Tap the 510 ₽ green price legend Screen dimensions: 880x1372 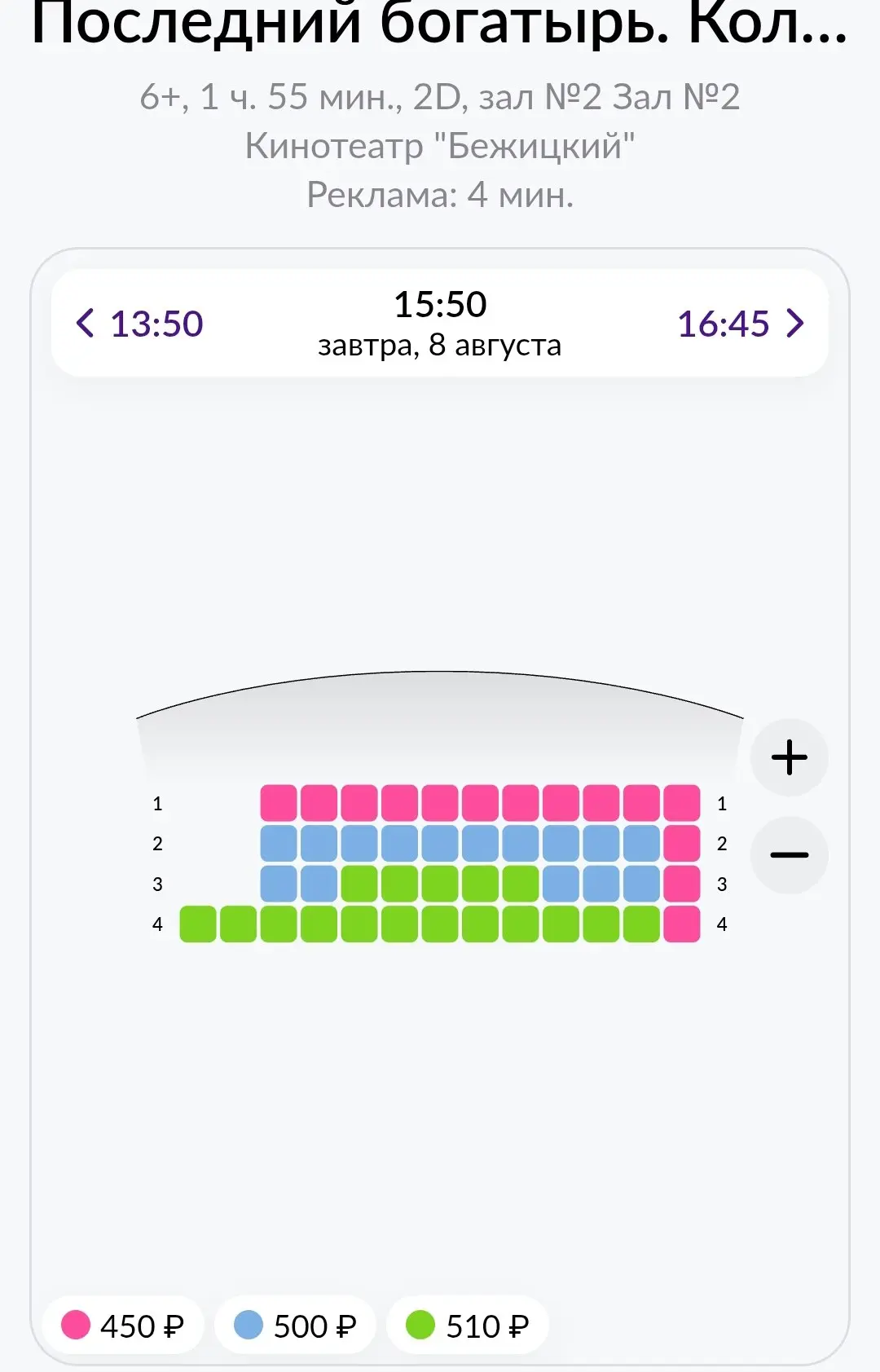click(469, 1325)
